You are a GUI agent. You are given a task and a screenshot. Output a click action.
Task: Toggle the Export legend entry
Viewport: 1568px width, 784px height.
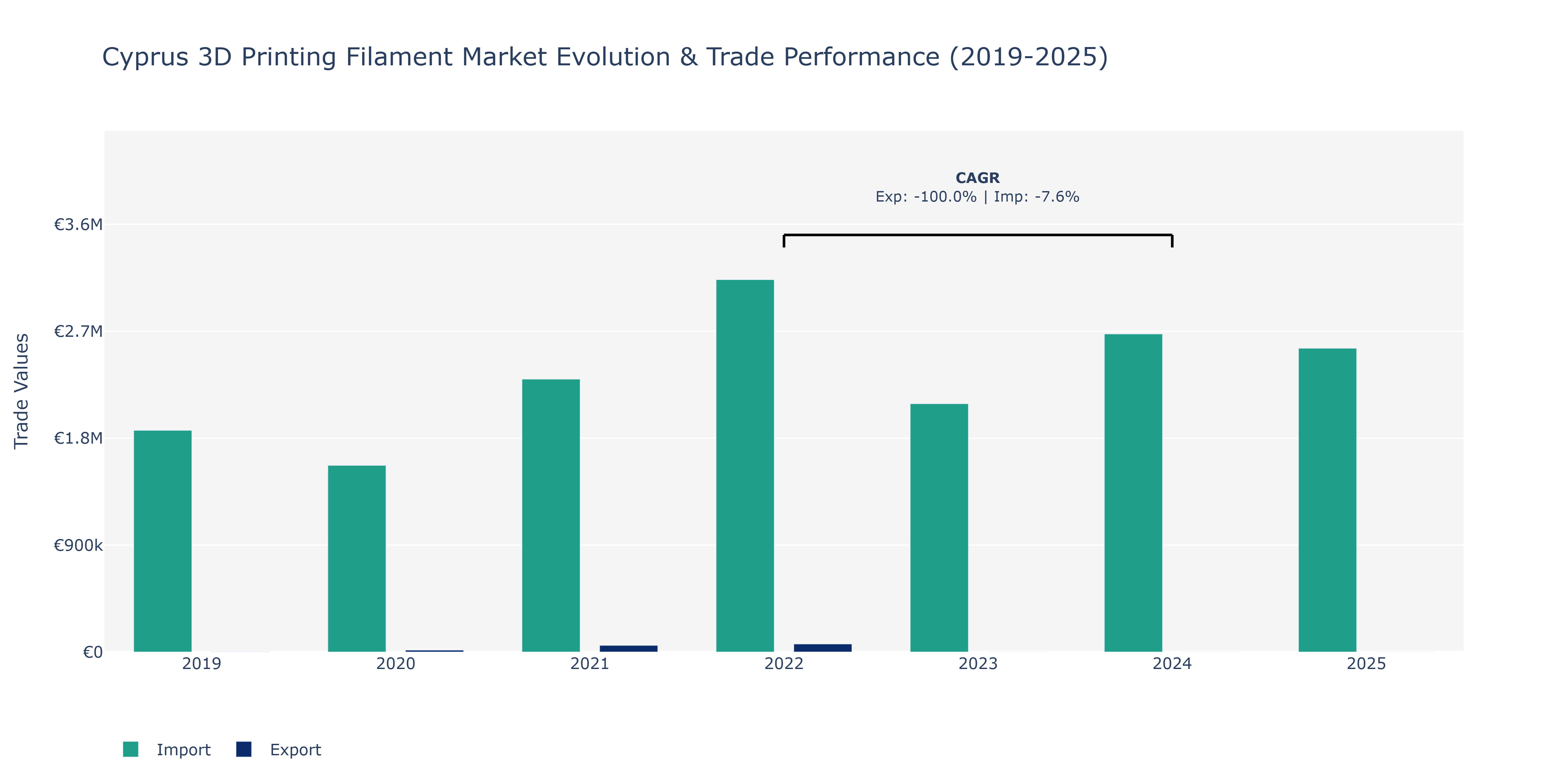(279, 749)
